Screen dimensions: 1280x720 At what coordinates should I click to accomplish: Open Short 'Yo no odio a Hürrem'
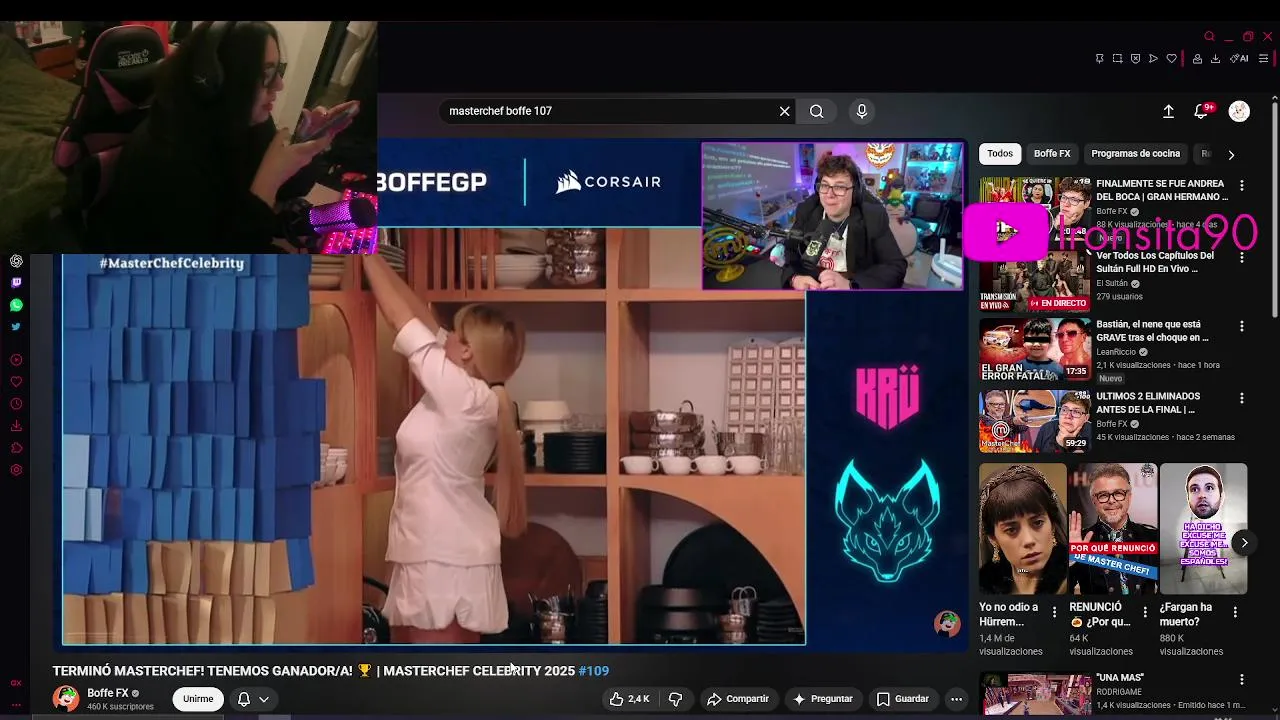click(x=1022, y=529)
